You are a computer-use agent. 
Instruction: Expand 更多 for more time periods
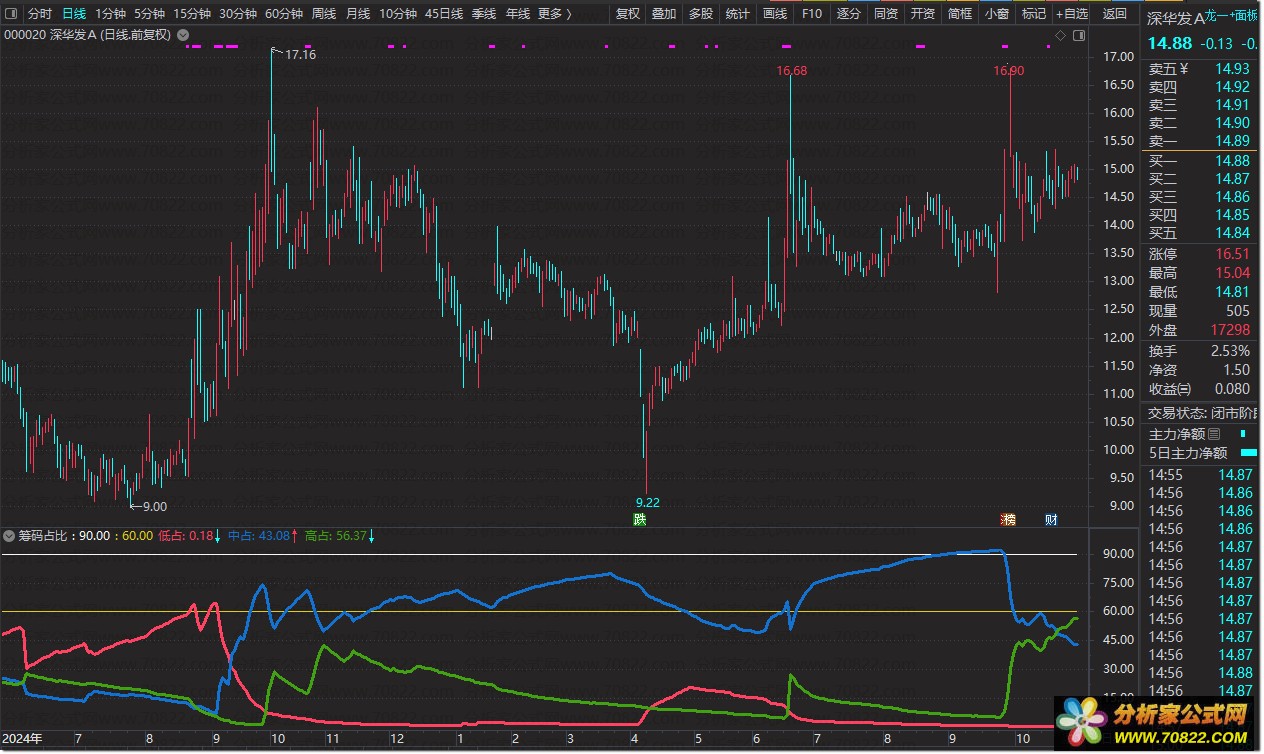tap(554, 14)
